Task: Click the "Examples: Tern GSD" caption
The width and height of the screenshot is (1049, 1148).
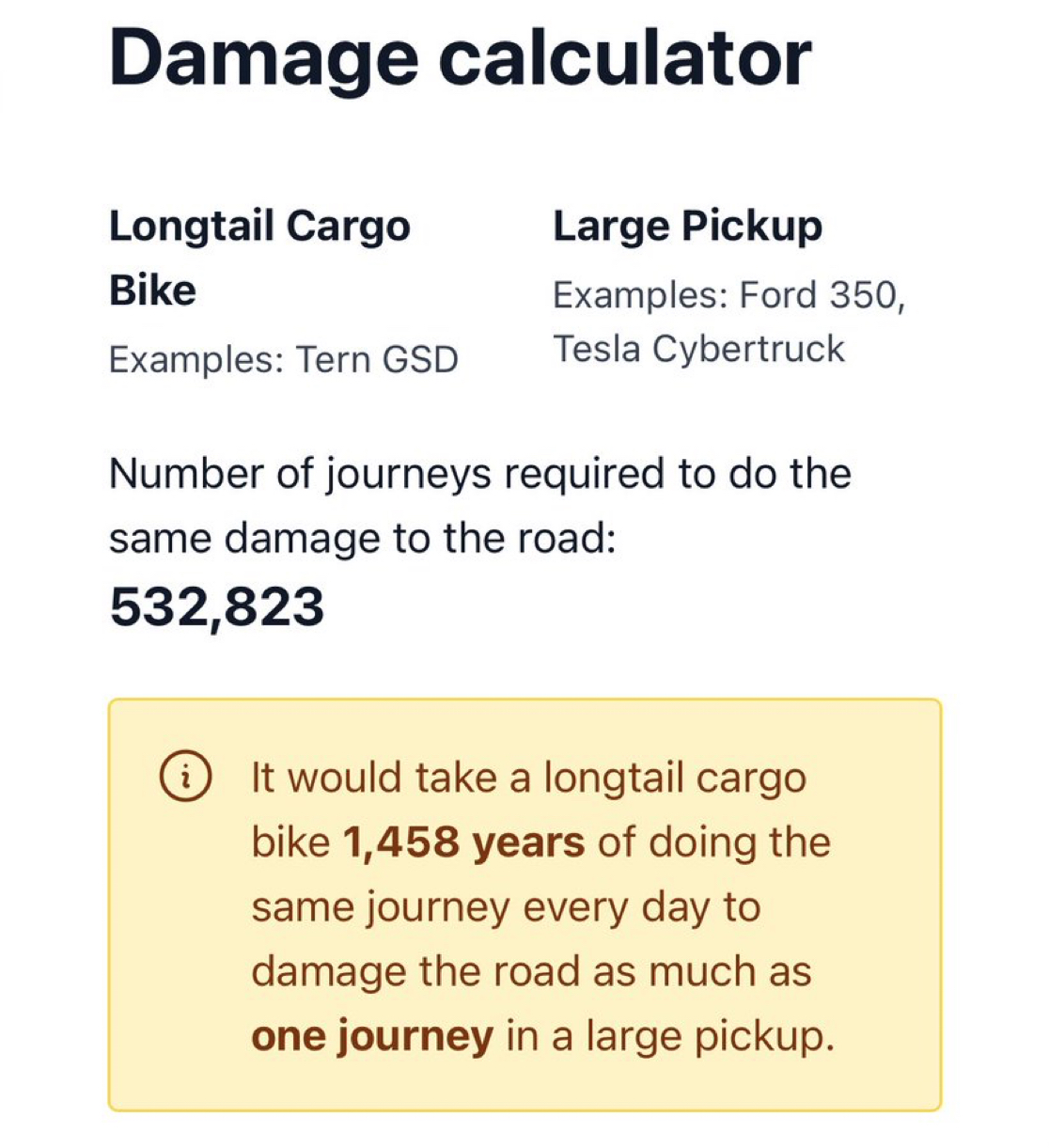Action: point(283,359)
